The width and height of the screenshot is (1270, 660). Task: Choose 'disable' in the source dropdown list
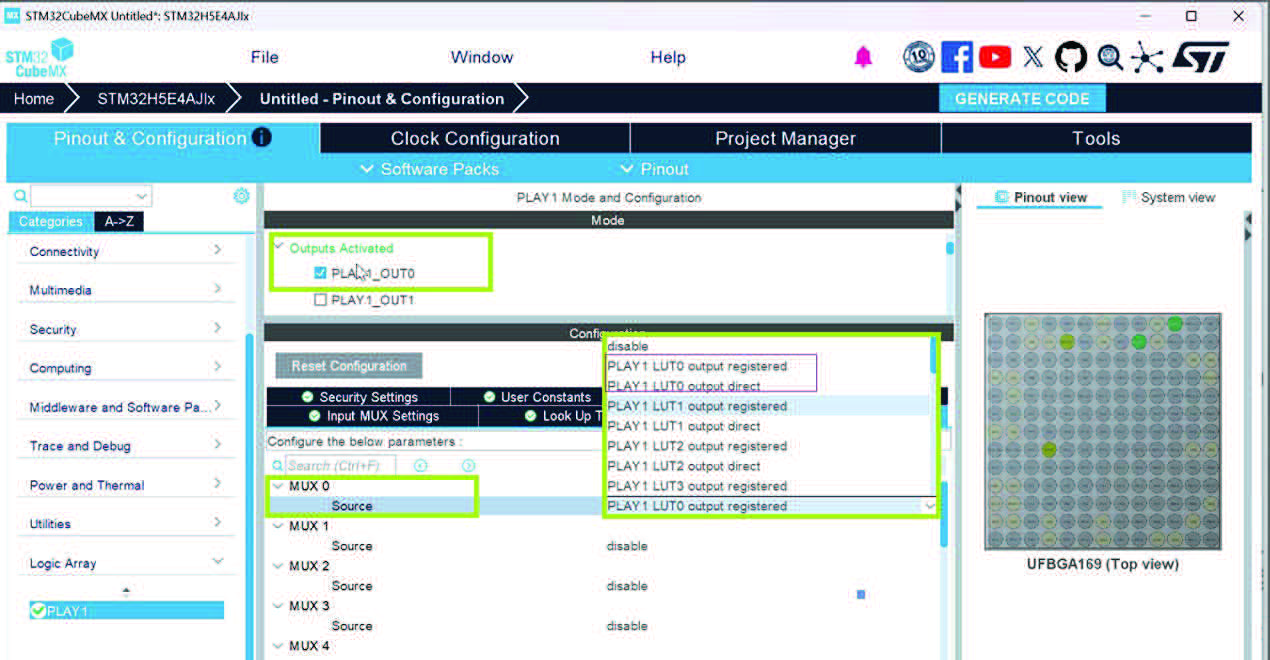(767, 346)
